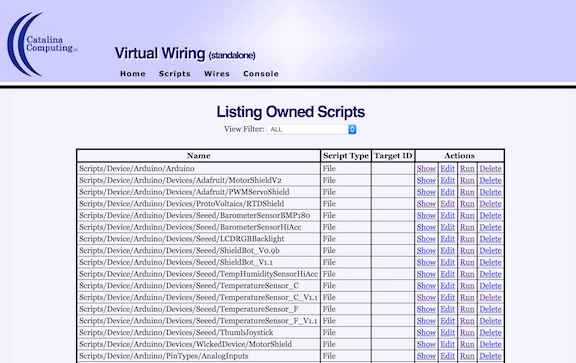Show the BarometerSensorBMP180 script
The width and height of the screenshot is (576, 363).
426,216
